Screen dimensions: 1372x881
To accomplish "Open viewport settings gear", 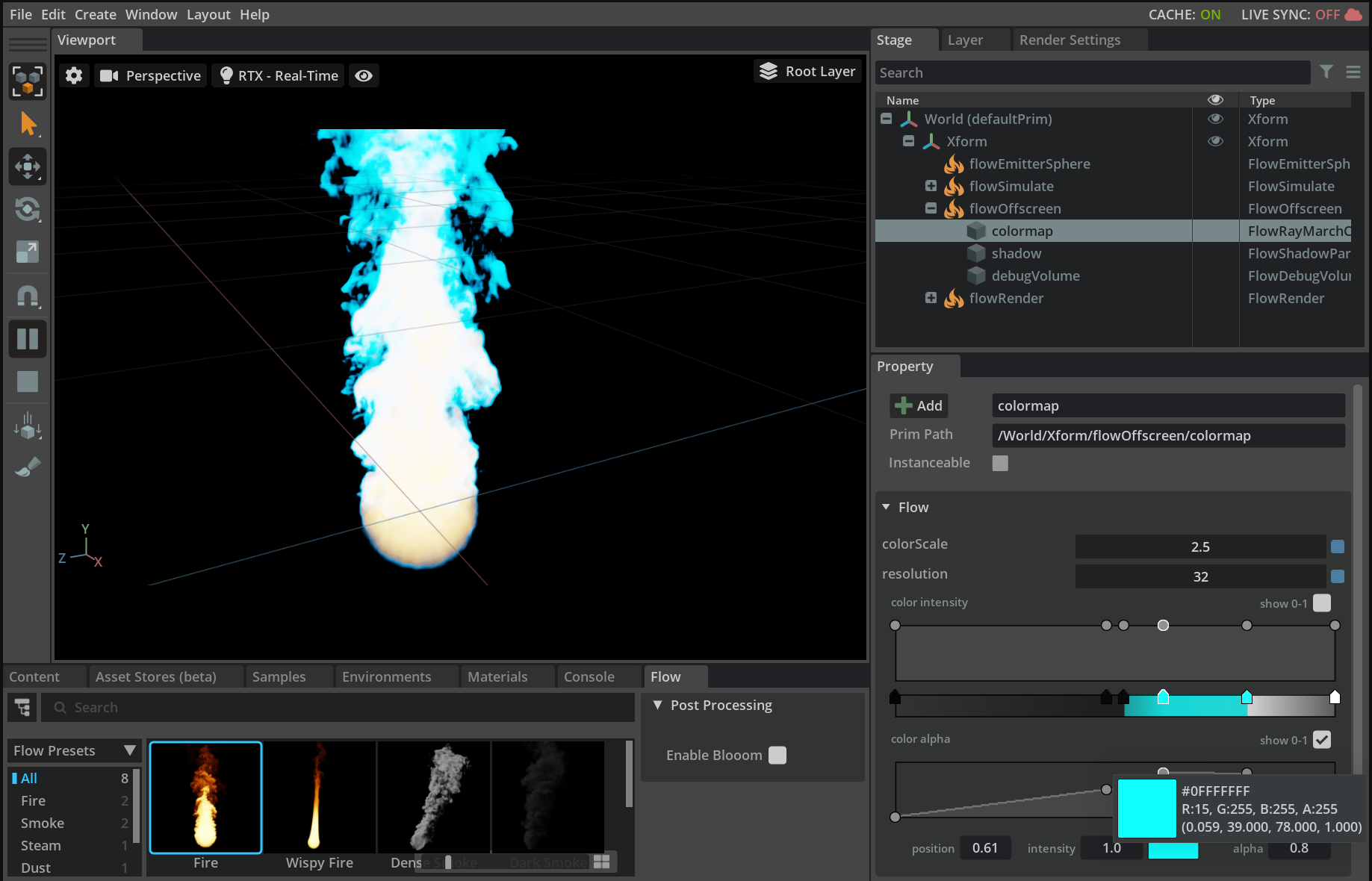I will tap(74, 75).
